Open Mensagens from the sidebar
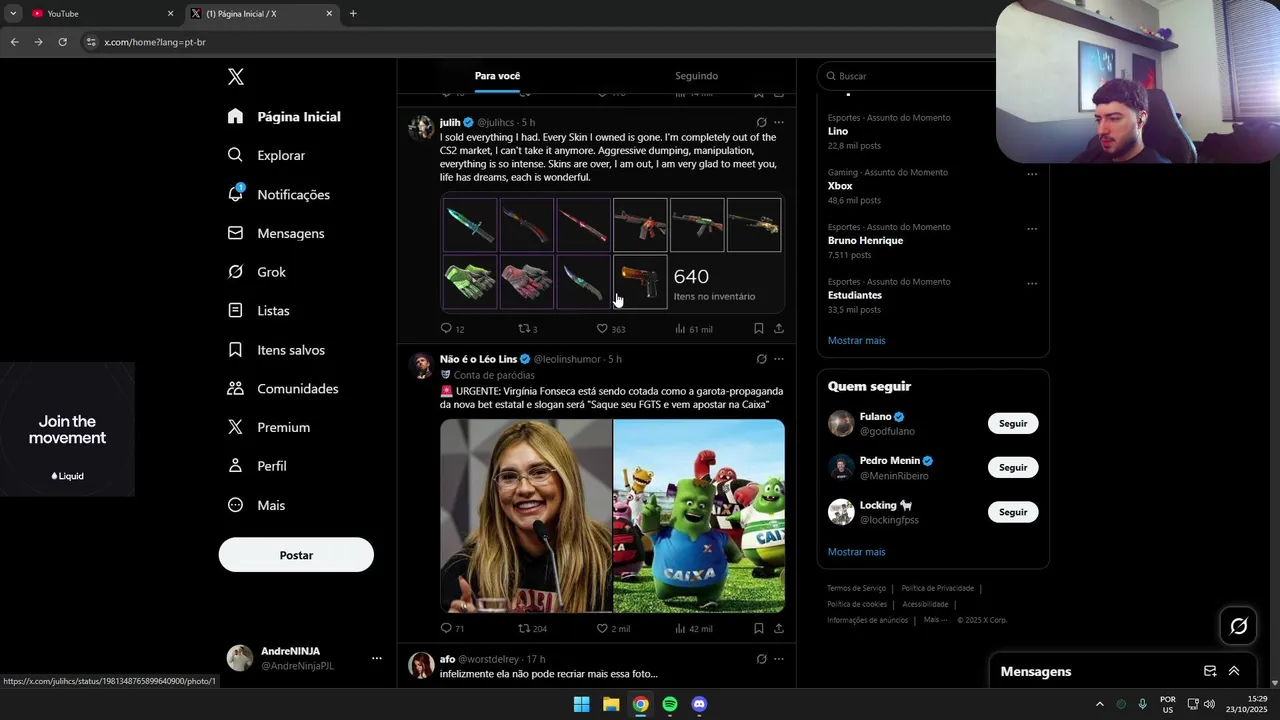 277,233
